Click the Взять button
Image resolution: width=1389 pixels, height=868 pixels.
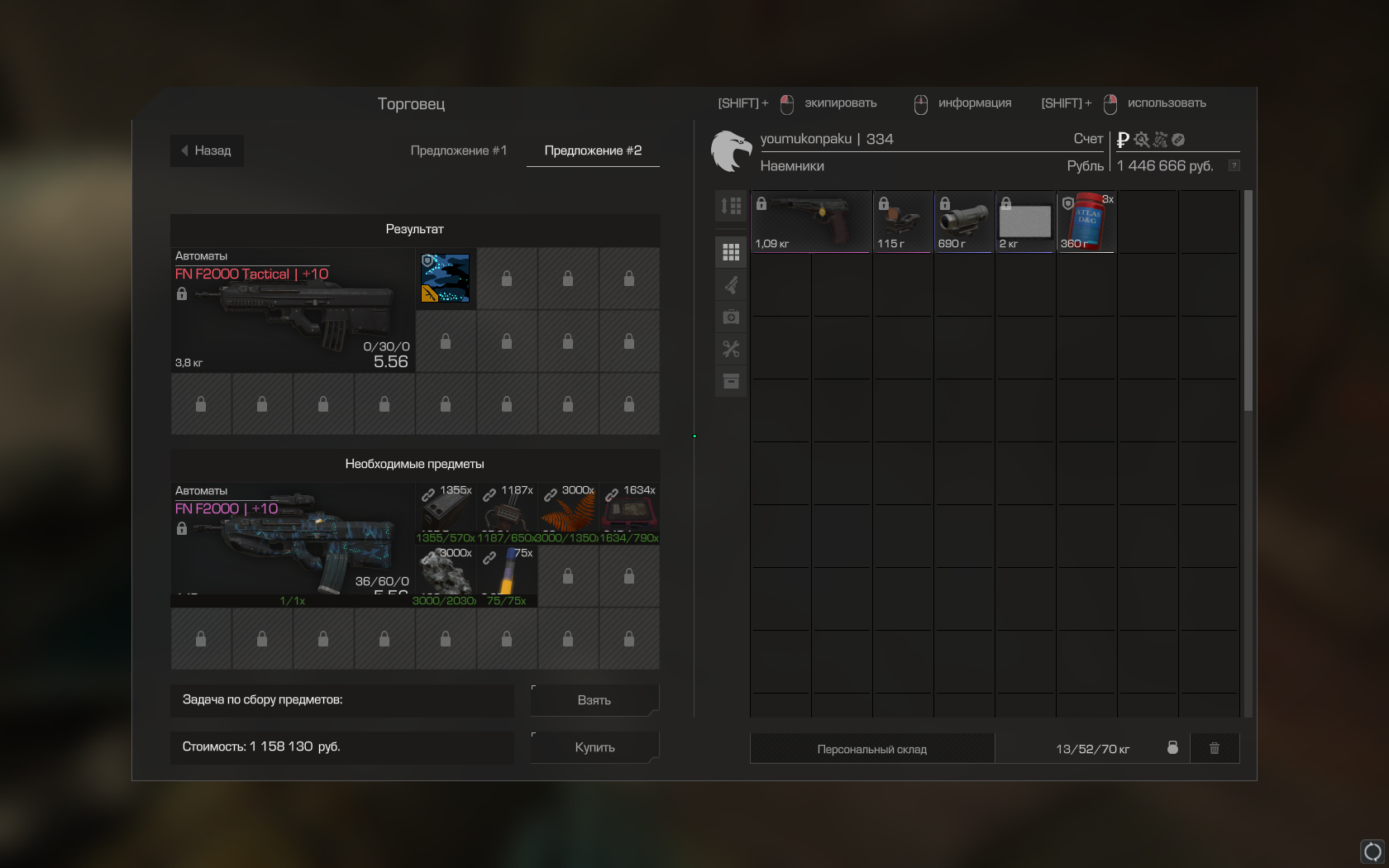(x=594, y=700)
